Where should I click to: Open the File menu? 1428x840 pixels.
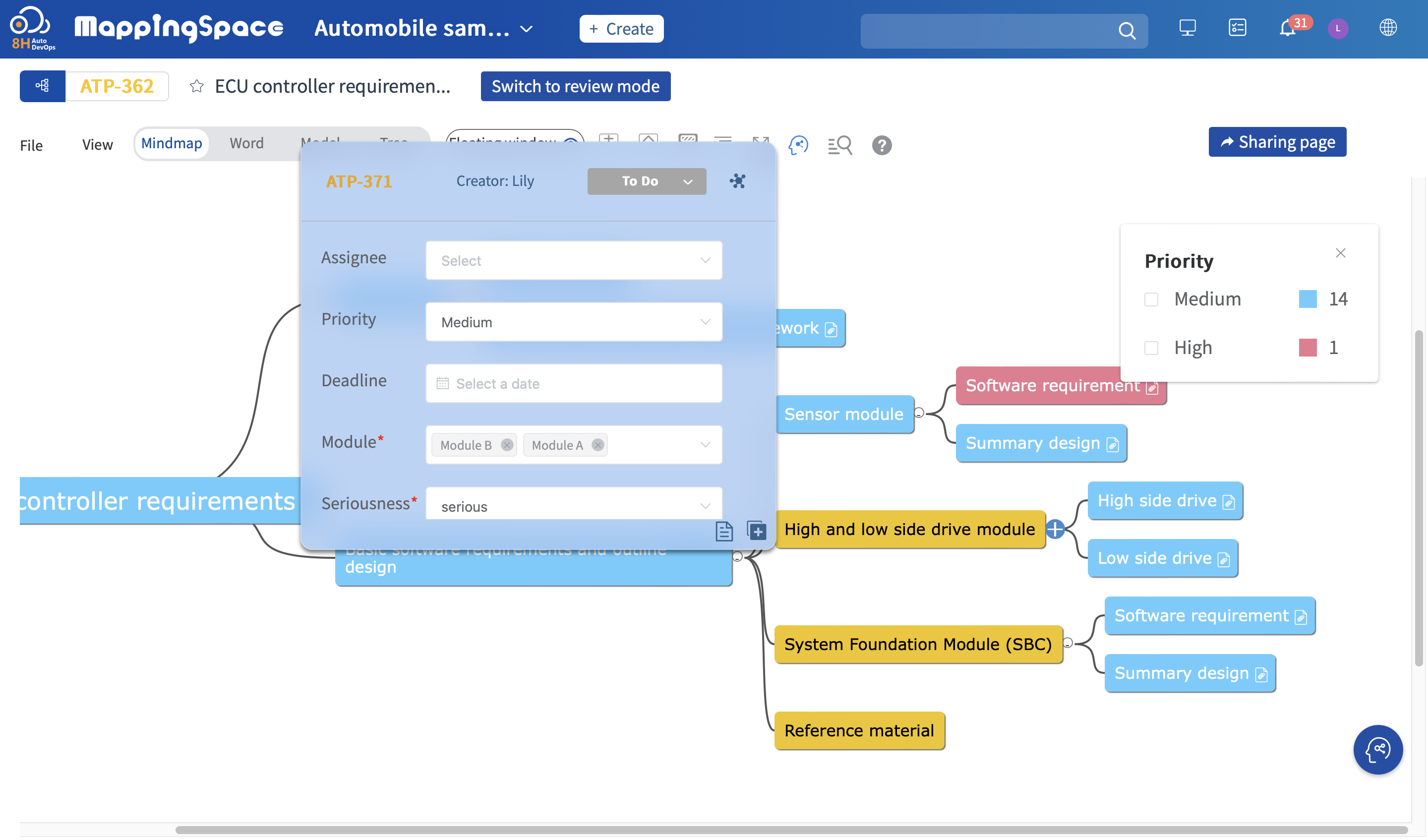coord(31,146)
